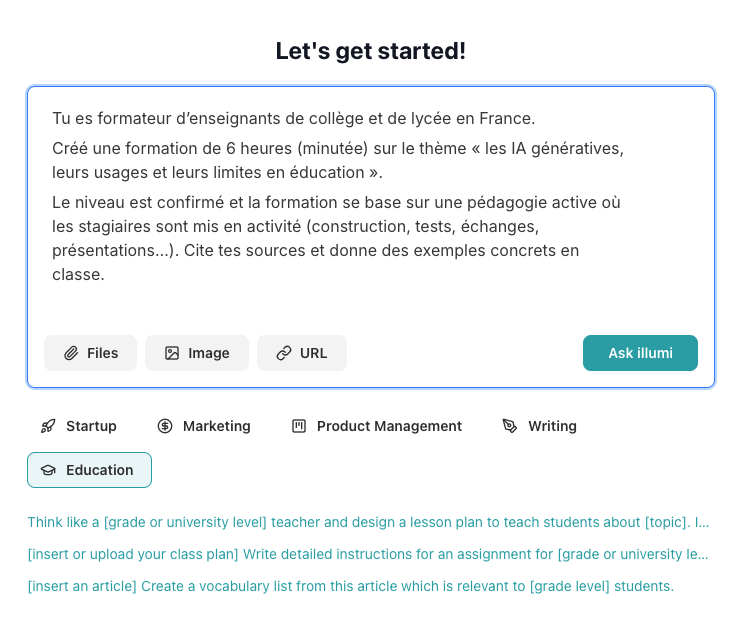Click the pen nib icon beside Writing
Image resolution: width=741 pixels, height=620 pixels.
(x=510, y=426)
